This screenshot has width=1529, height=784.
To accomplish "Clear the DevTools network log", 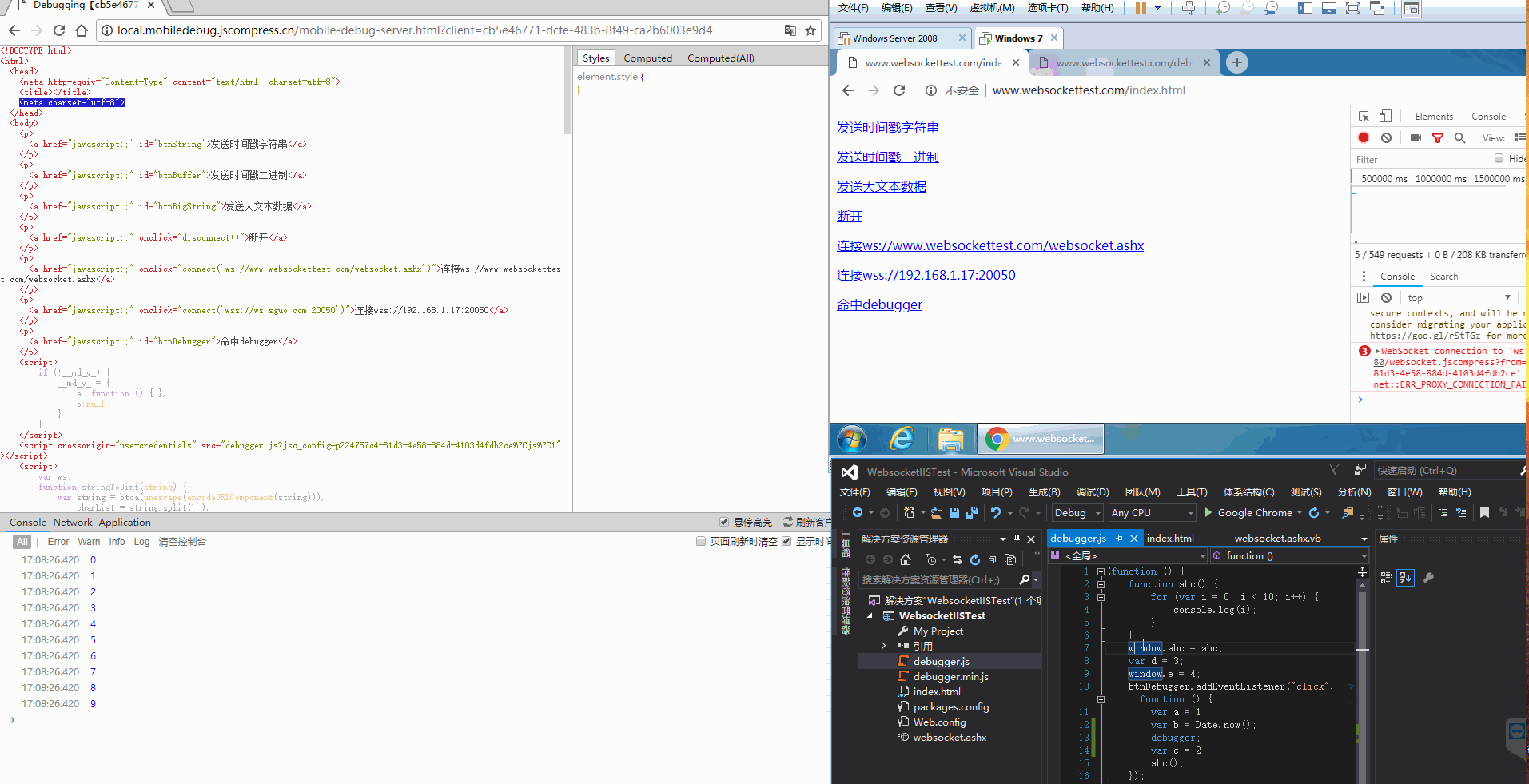I will 1386,137.
